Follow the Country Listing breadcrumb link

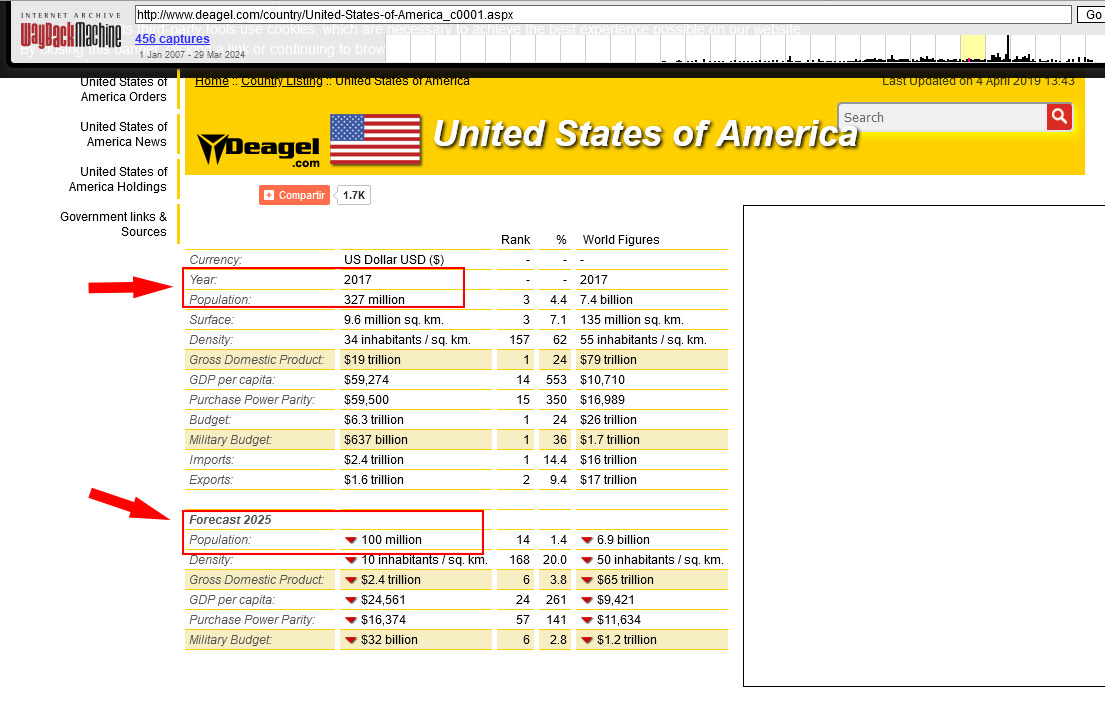pos(282,81)
